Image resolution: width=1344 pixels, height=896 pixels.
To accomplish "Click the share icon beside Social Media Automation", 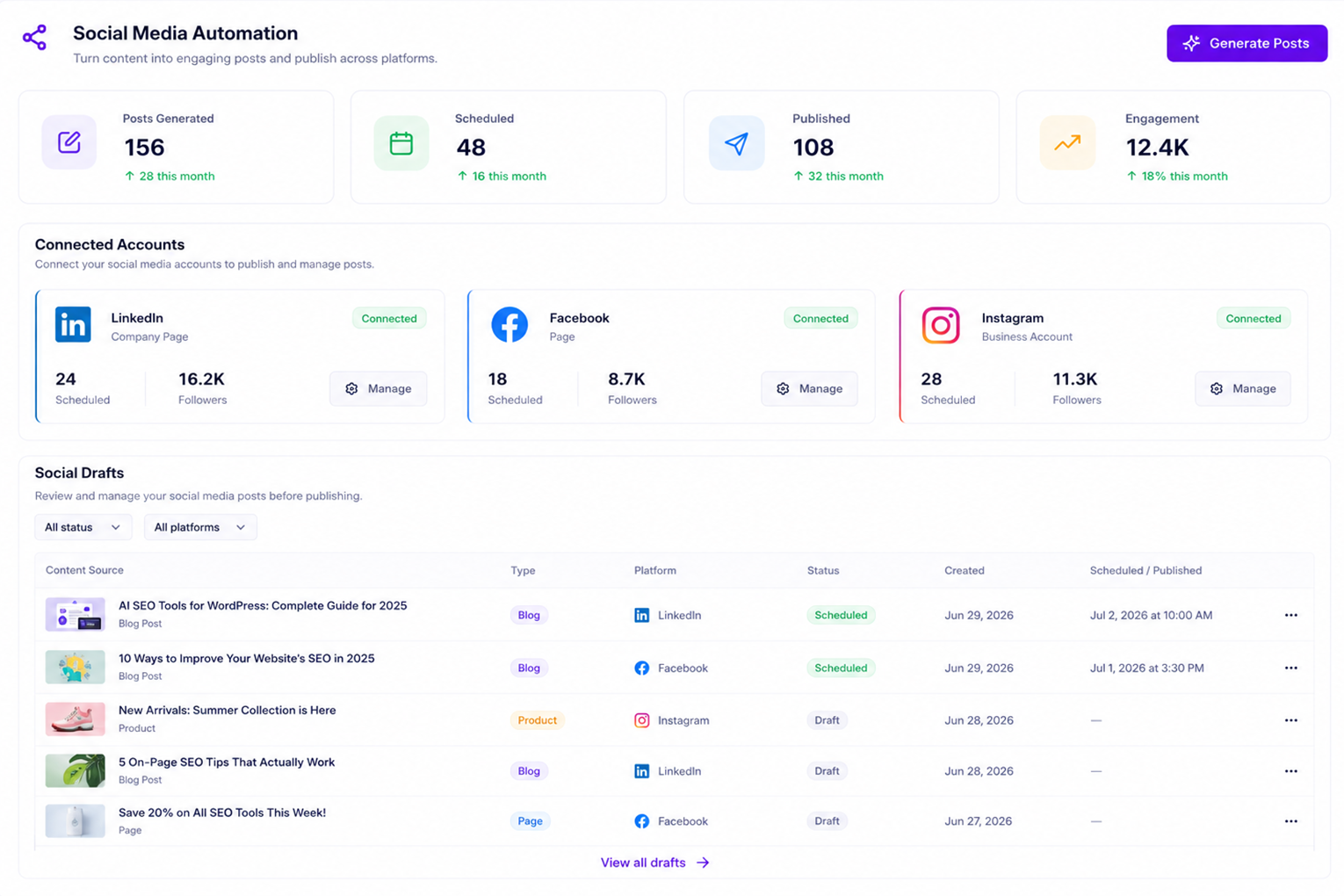I will coord(34,37).
